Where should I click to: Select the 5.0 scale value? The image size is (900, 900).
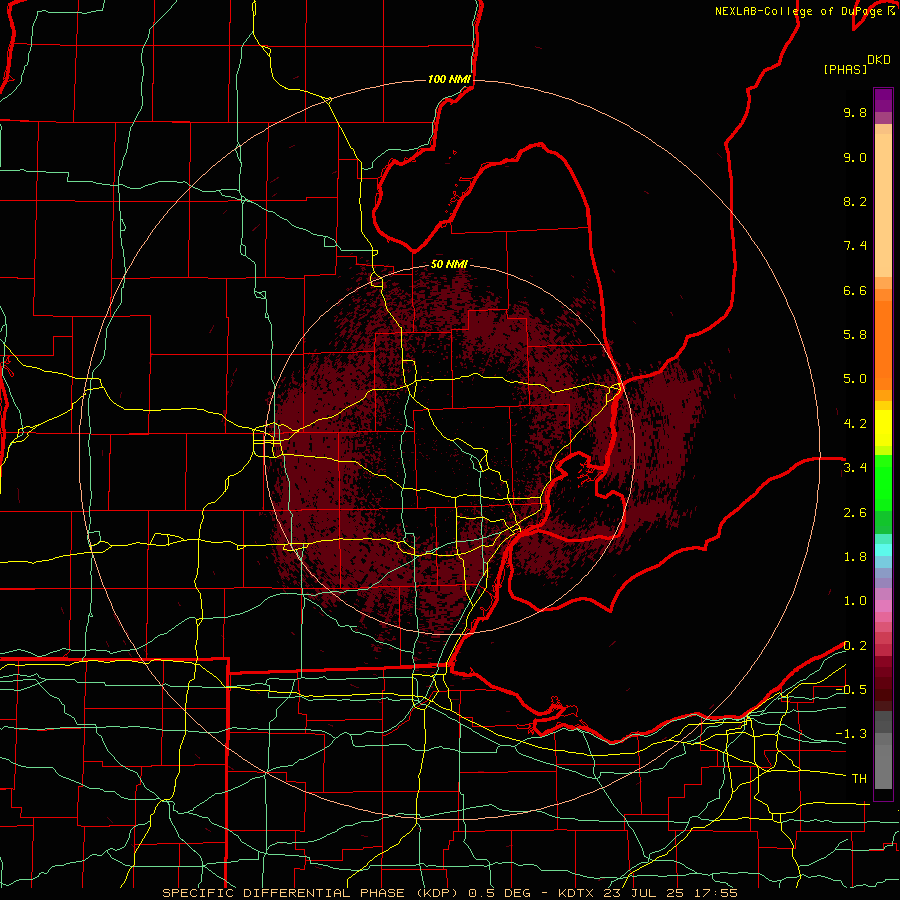click(x=855, y=379)
